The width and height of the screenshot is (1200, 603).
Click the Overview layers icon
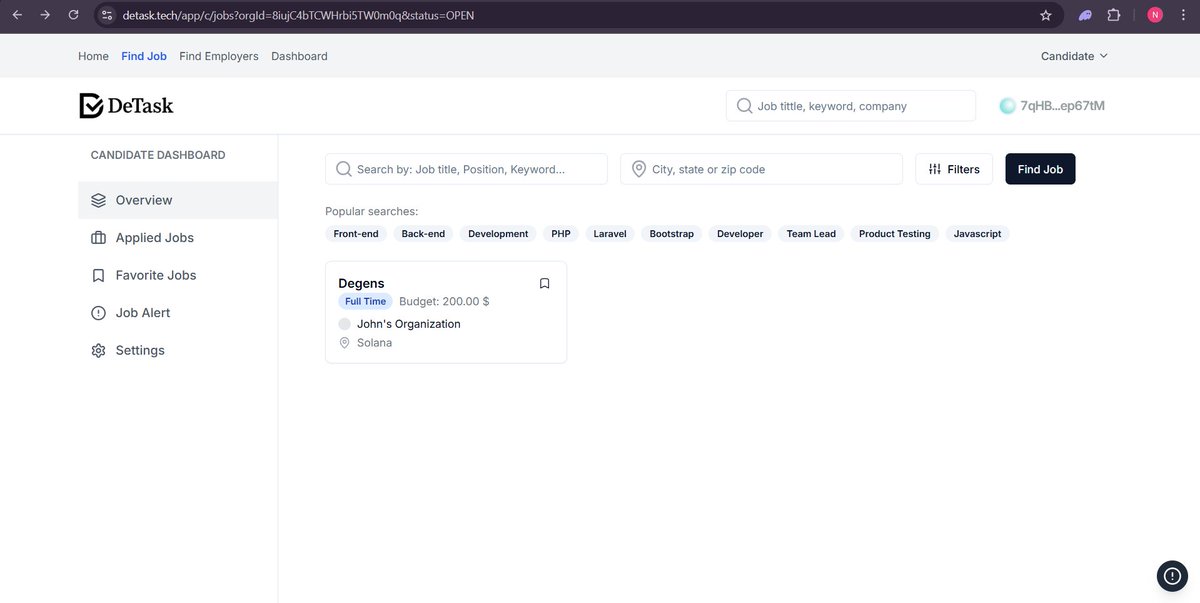tap(98, 200)
